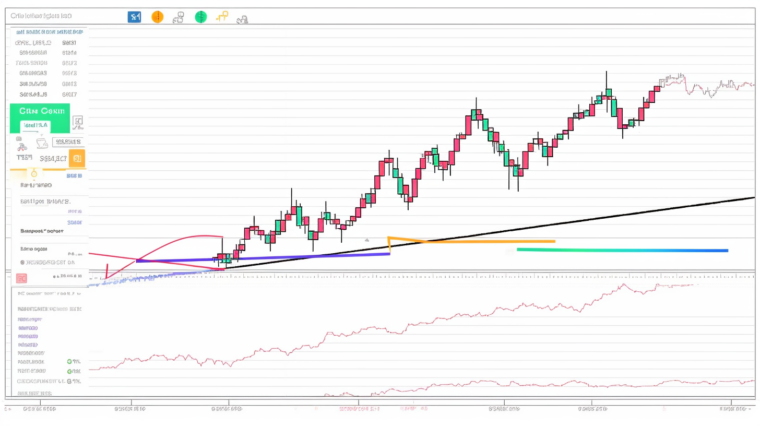Toggle the first green indicator in lower list
This screenshot has width=760, height=426.
coord(70,361)
